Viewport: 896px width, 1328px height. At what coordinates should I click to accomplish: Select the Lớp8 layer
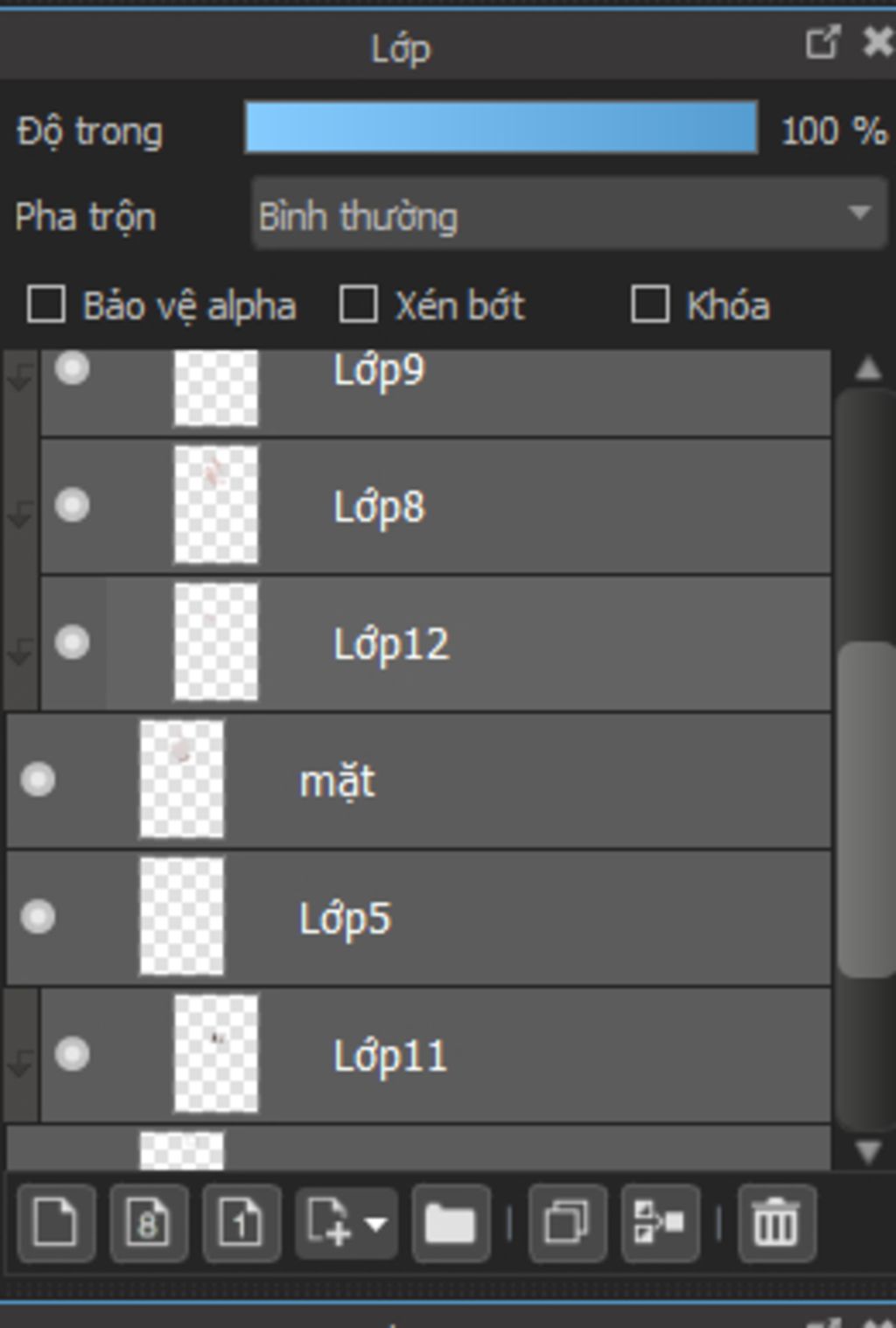(x=436, y=506)
